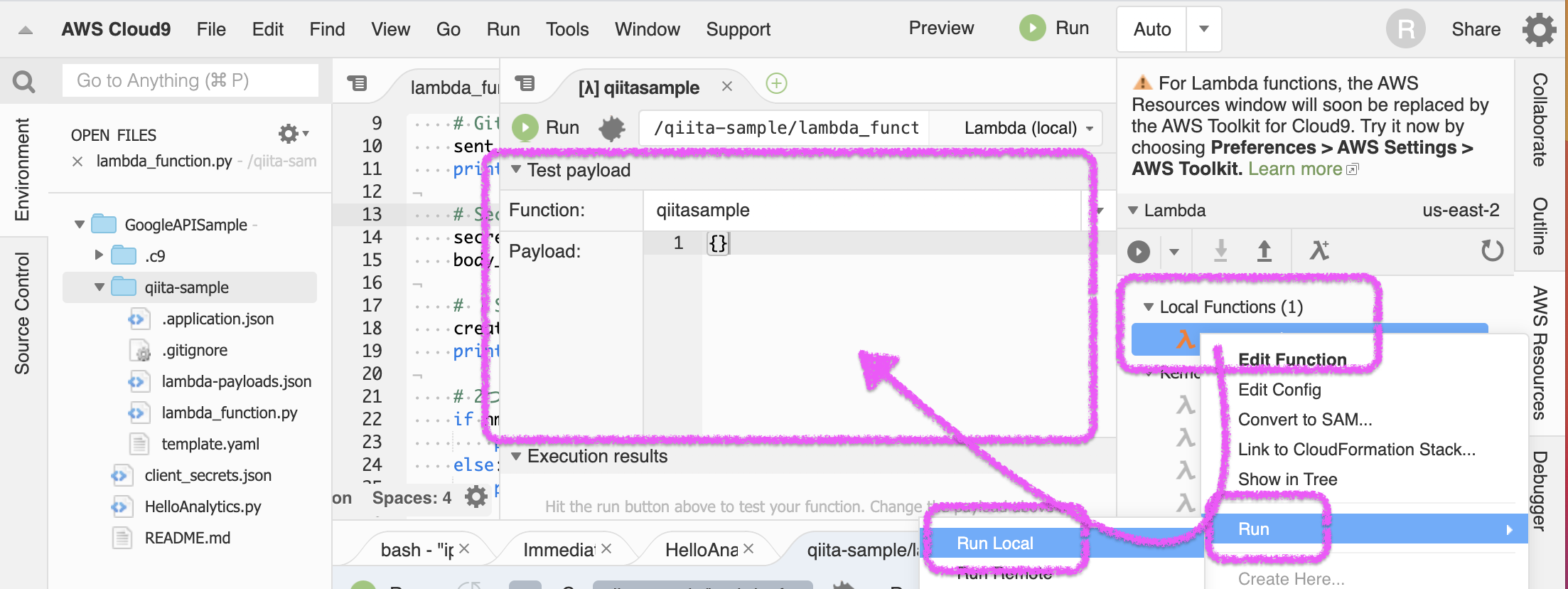Collapse Local Functions (1) group
1568x589 pixels.
point(1148,307)
